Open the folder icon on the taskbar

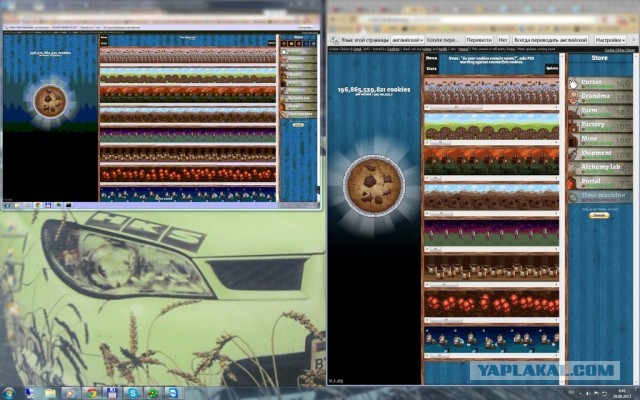click(50, 393)
